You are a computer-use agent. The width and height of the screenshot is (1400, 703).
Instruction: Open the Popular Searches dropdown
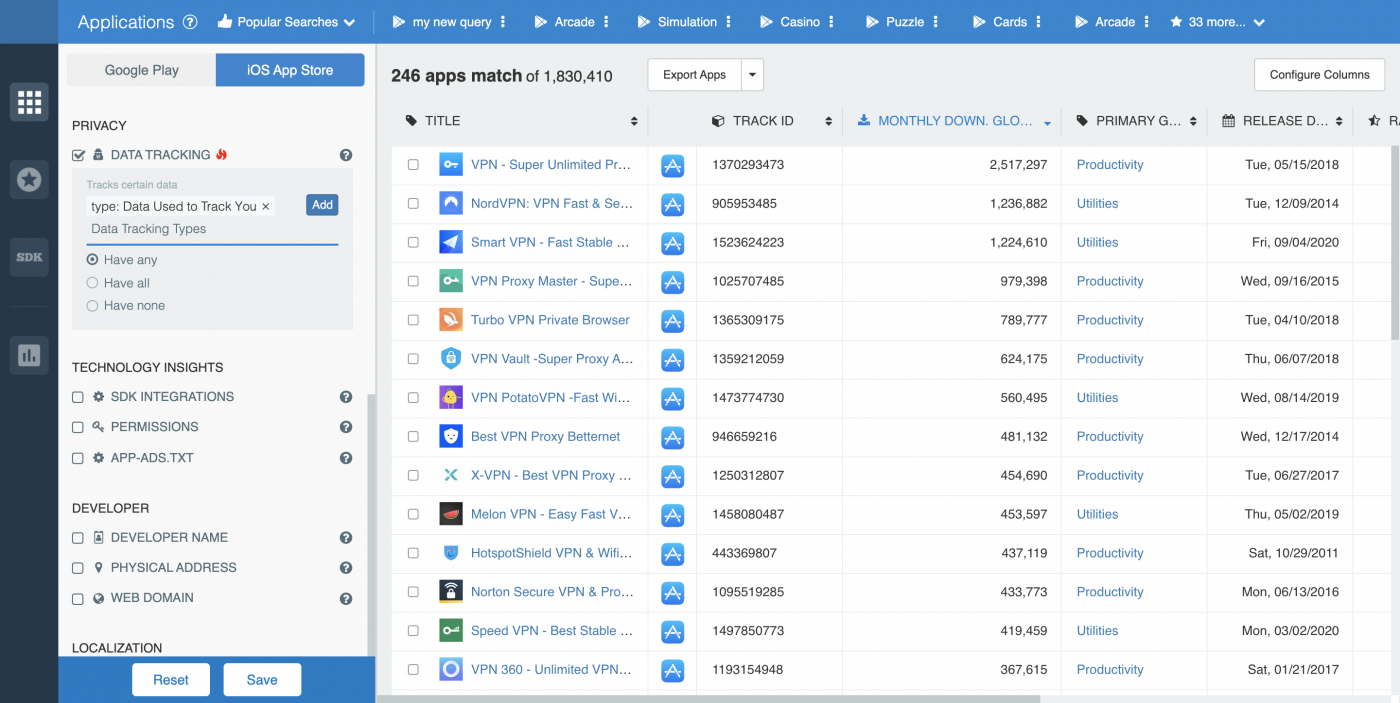pyautogui.click(x=286, y=20)
